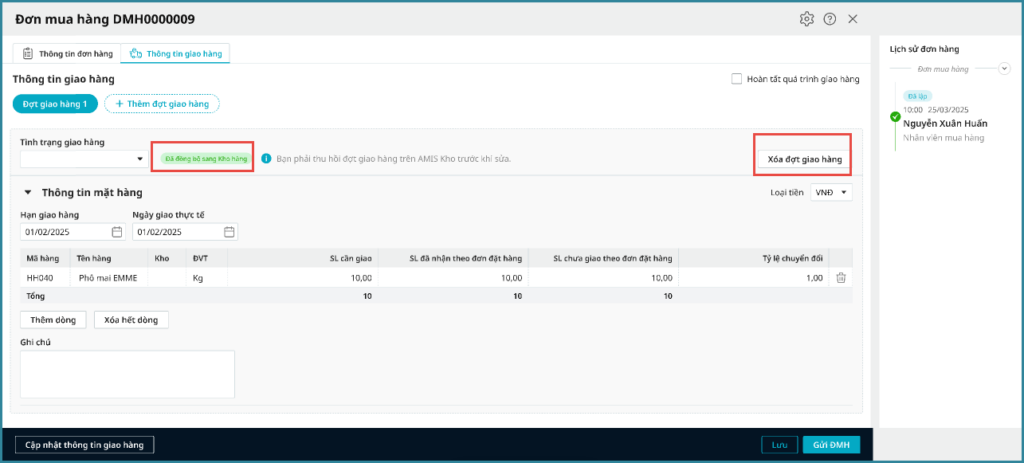Click Xóa đợt giao hàng button
Image resolution: width=1024 pixels, height=463 pixels.
(x=805, y=159)
